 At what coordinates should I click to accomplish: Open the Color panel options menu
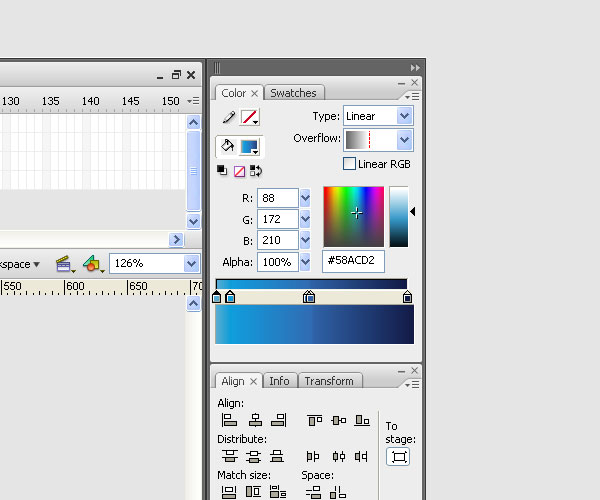click(x=412, y=96)
